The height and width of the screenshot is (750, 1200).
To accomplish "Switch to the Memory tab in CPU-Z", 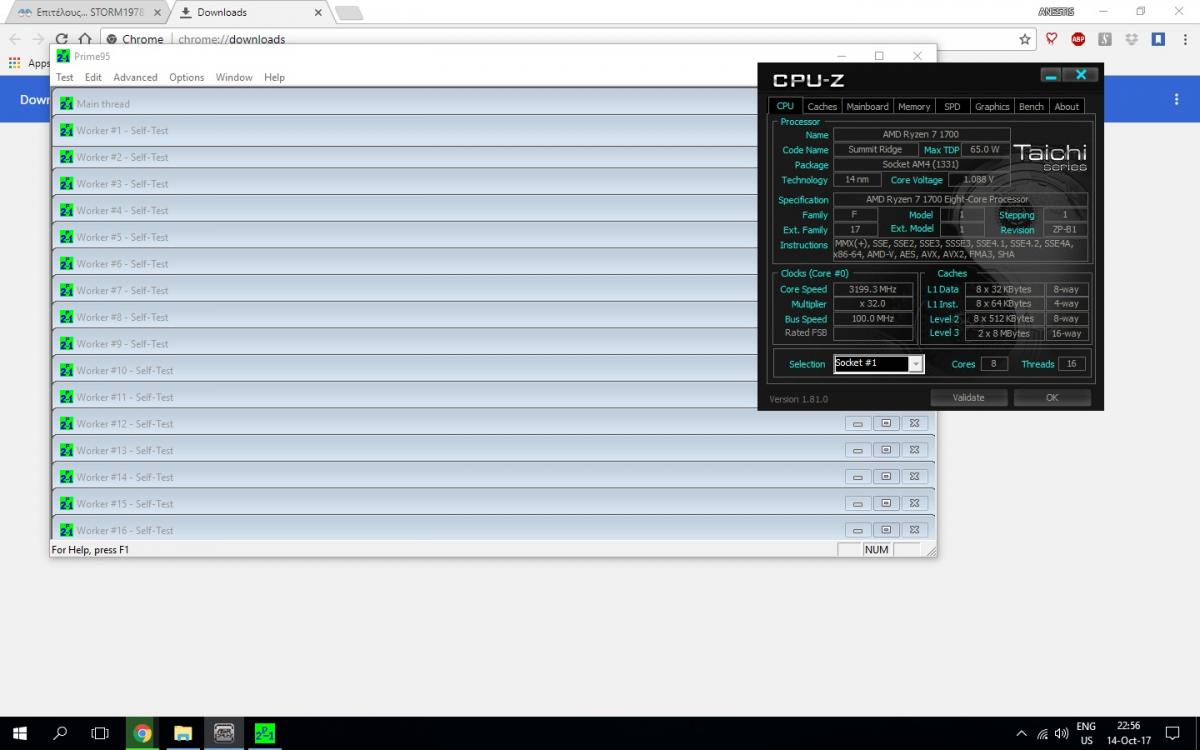I will [914, 106].
